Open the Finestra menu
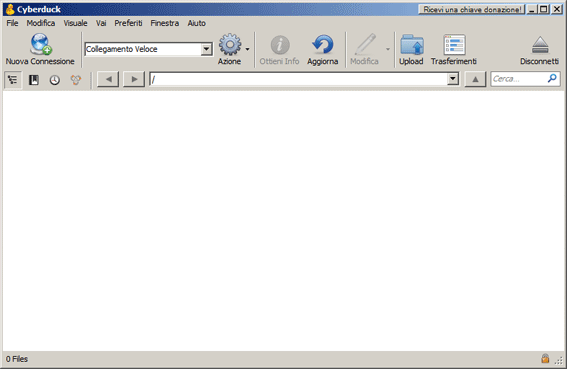 point(165,23)
